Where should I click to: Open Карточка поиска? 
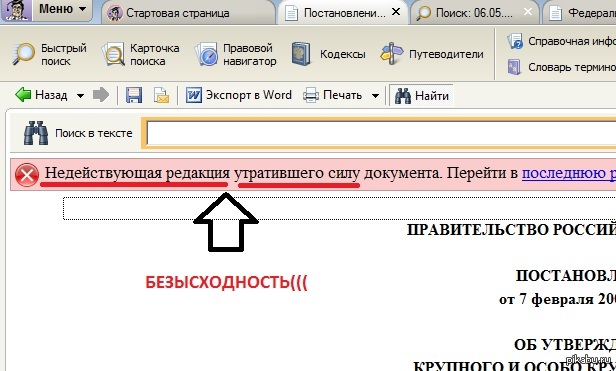click(x=141, y=54)
